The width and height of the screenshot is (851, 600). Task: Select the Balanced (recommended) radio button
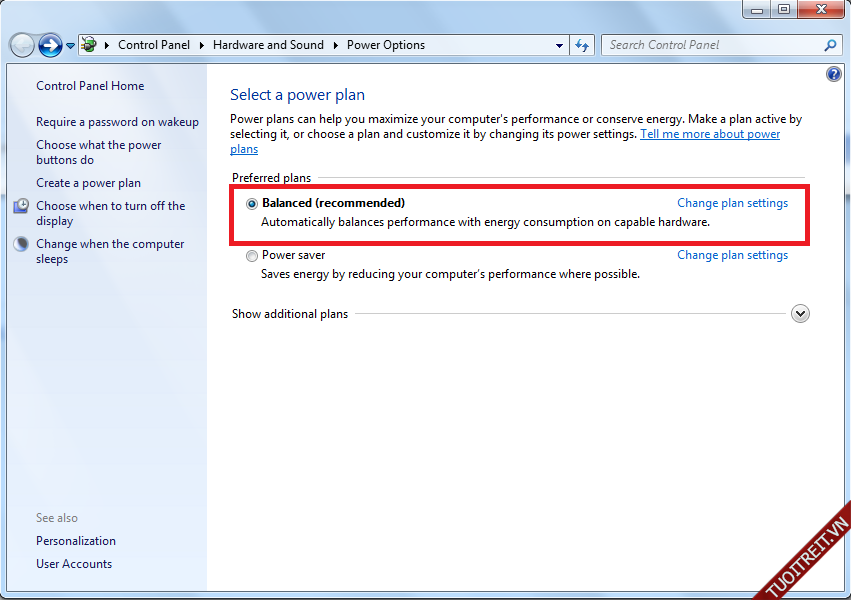coord(252,203)
